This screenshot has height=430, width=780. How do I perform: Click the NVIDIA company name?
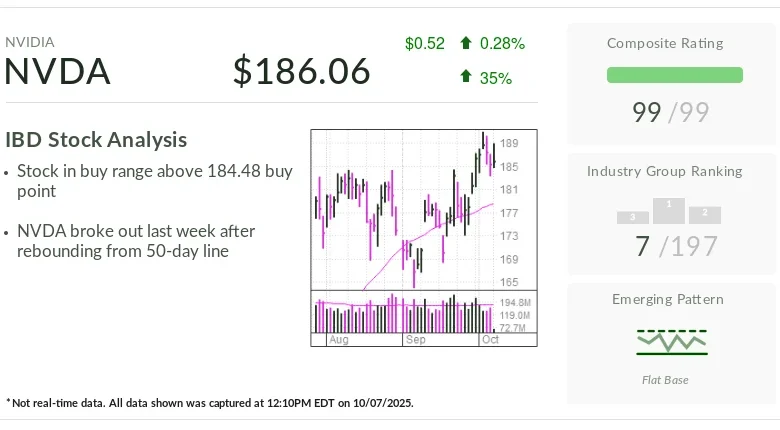[30, 42]
